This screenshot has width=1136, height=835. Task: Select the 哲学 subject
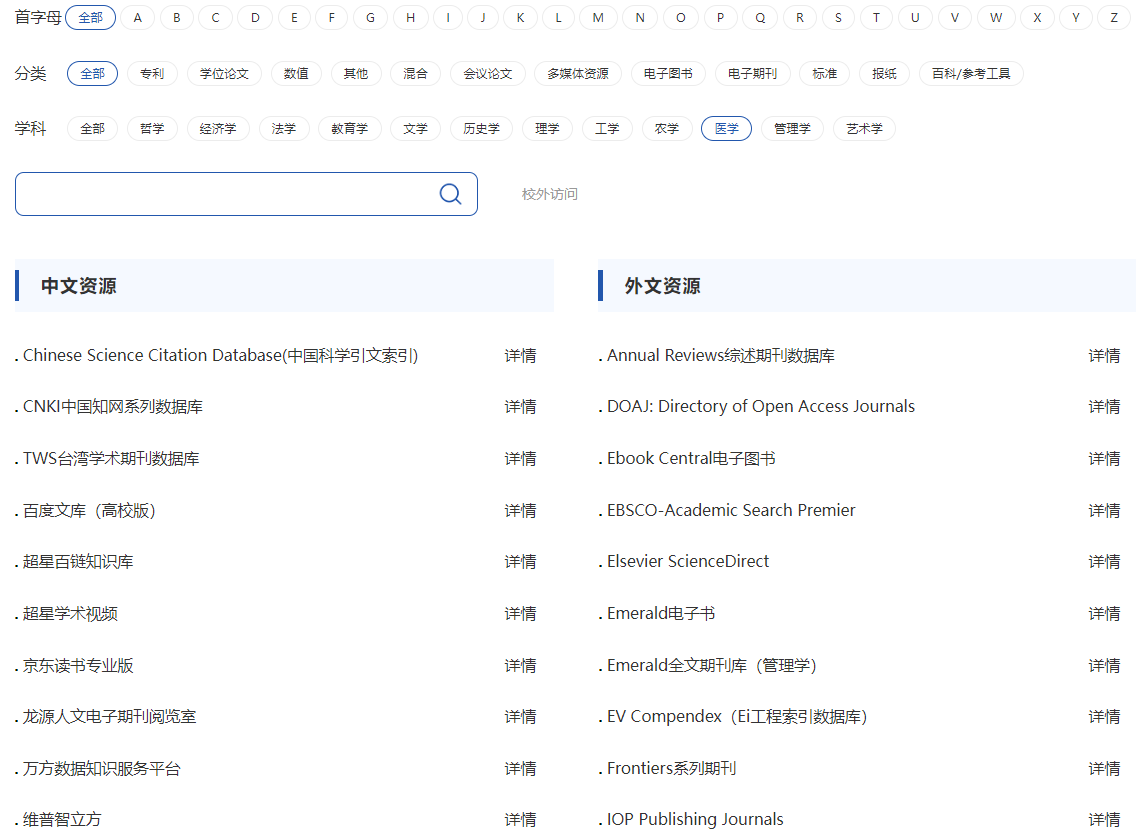152,128
